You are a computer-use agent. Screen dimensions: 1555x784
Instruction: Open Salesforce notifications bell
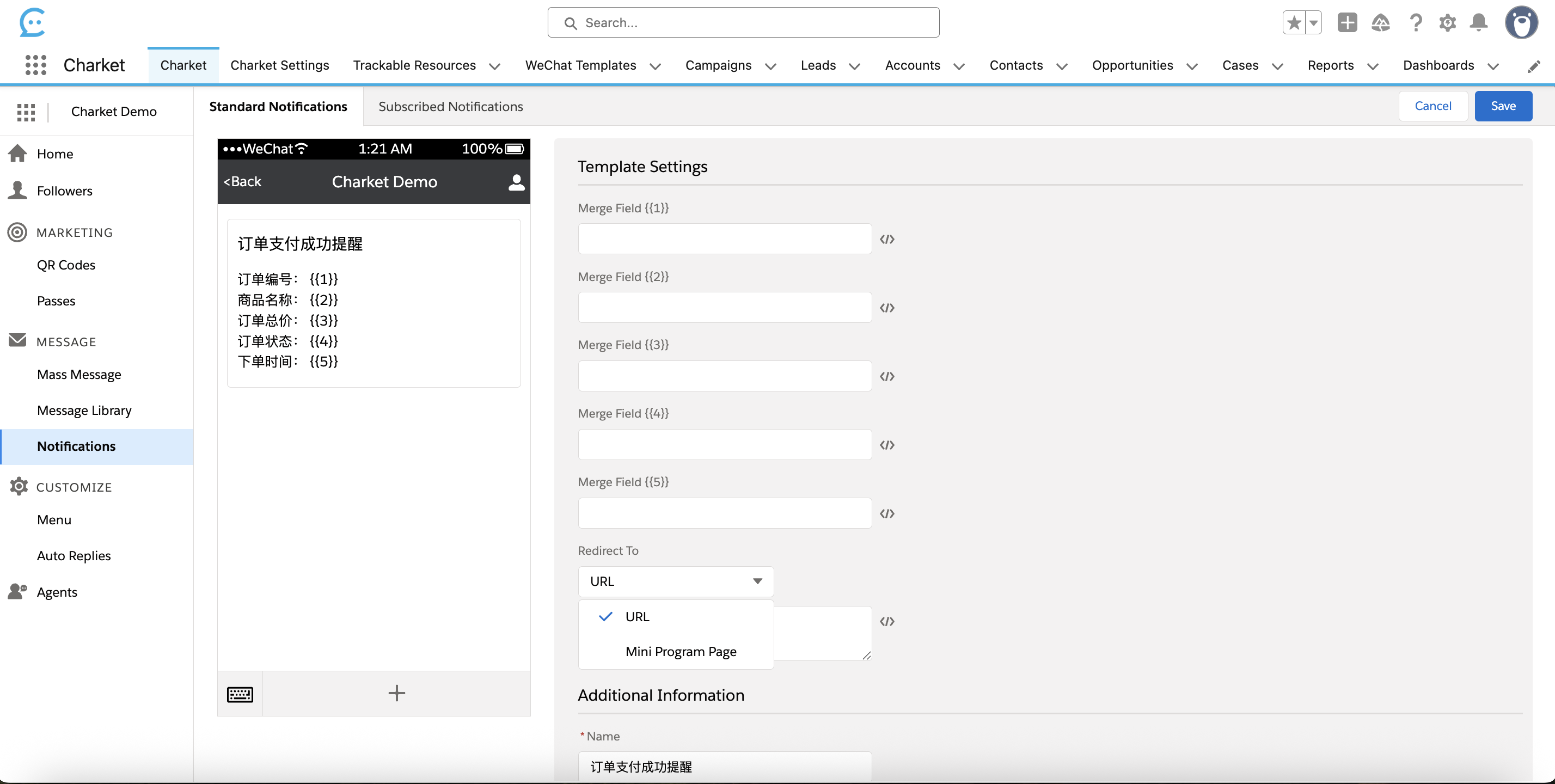pyautogui.click(x=1479, y=22)
